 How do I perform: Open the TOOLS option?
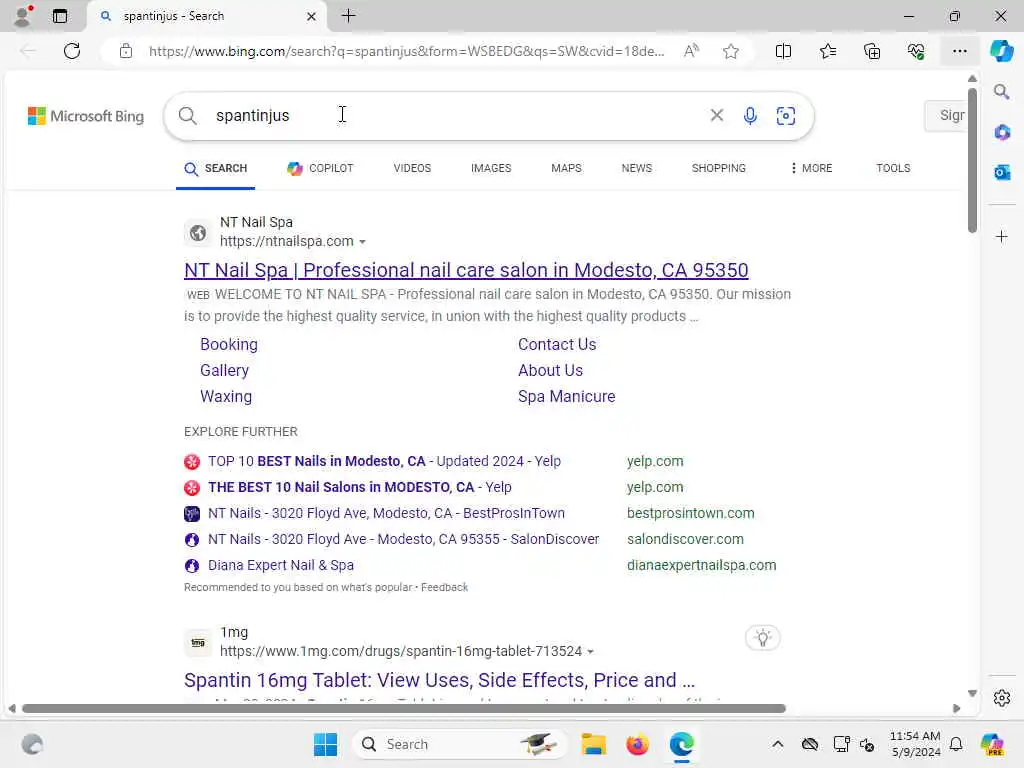click(893, 168)
